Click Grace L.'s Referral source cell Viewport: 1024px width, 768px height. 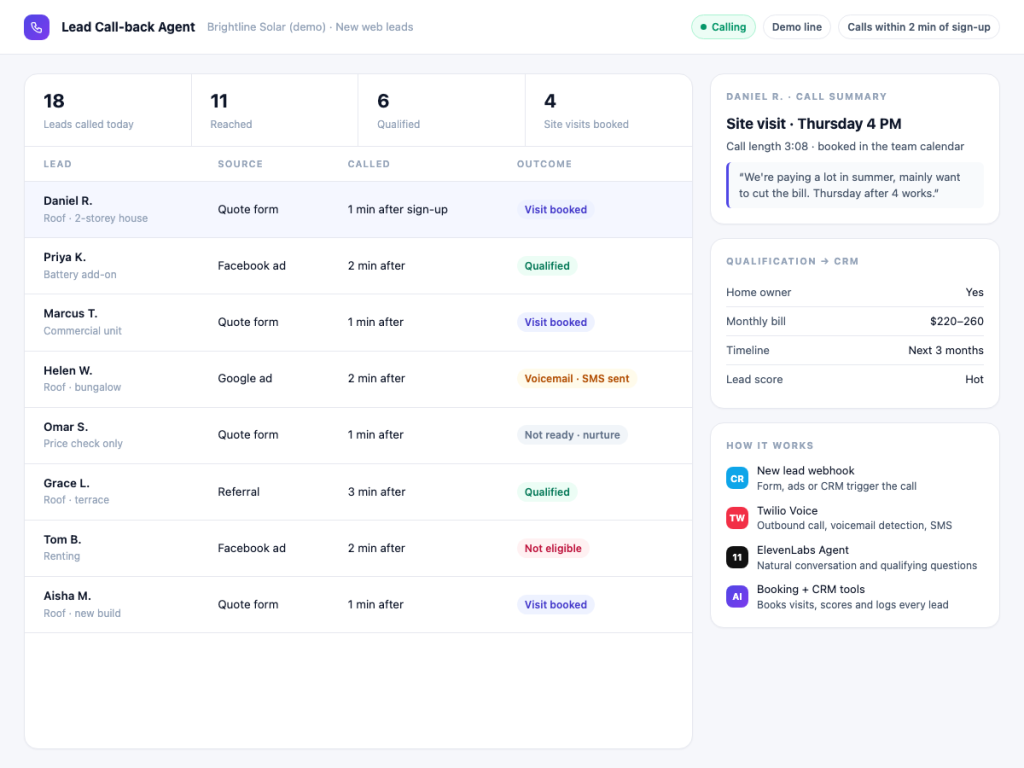tap(238, 492)
